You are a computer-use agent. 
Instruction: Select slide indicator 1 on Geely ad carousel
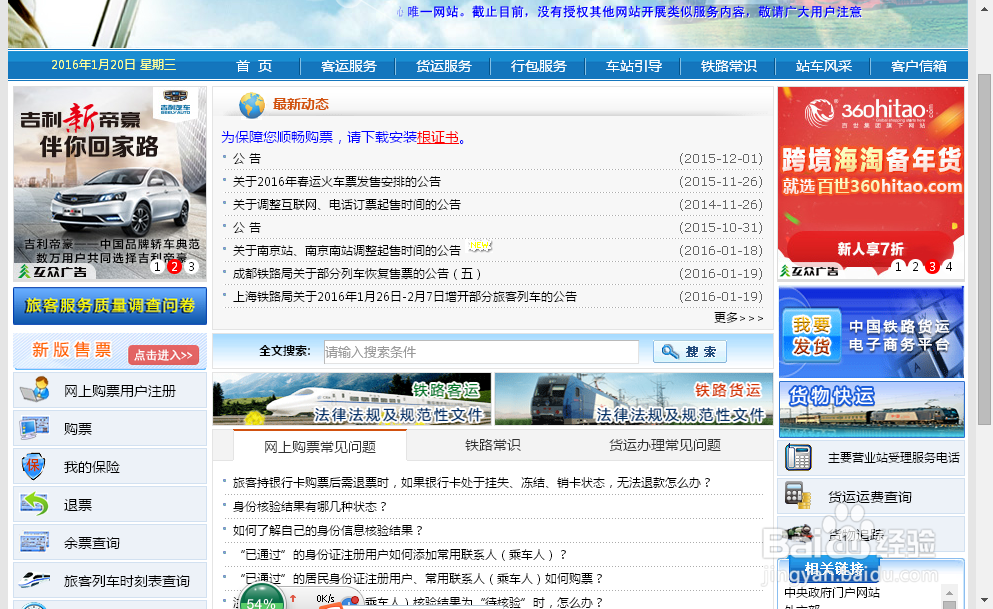click(157, 266)
